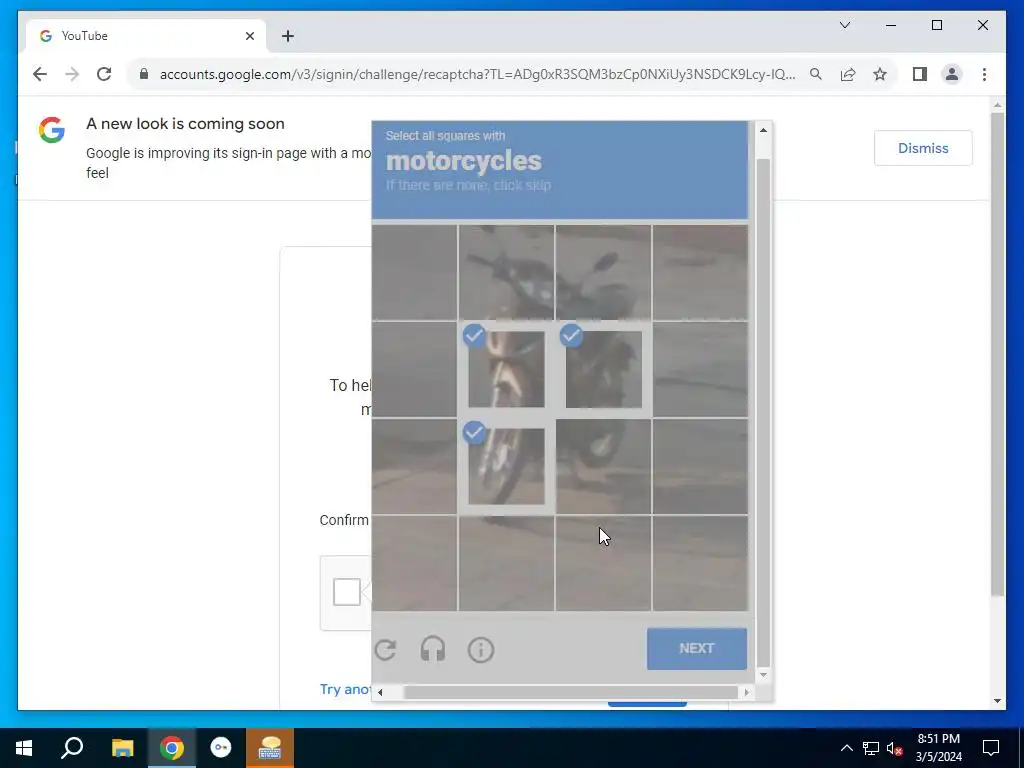The height and width of the screenshot is (768, 1024).
Task: Open File Explorer from taskbar
Action: point(122,748)
